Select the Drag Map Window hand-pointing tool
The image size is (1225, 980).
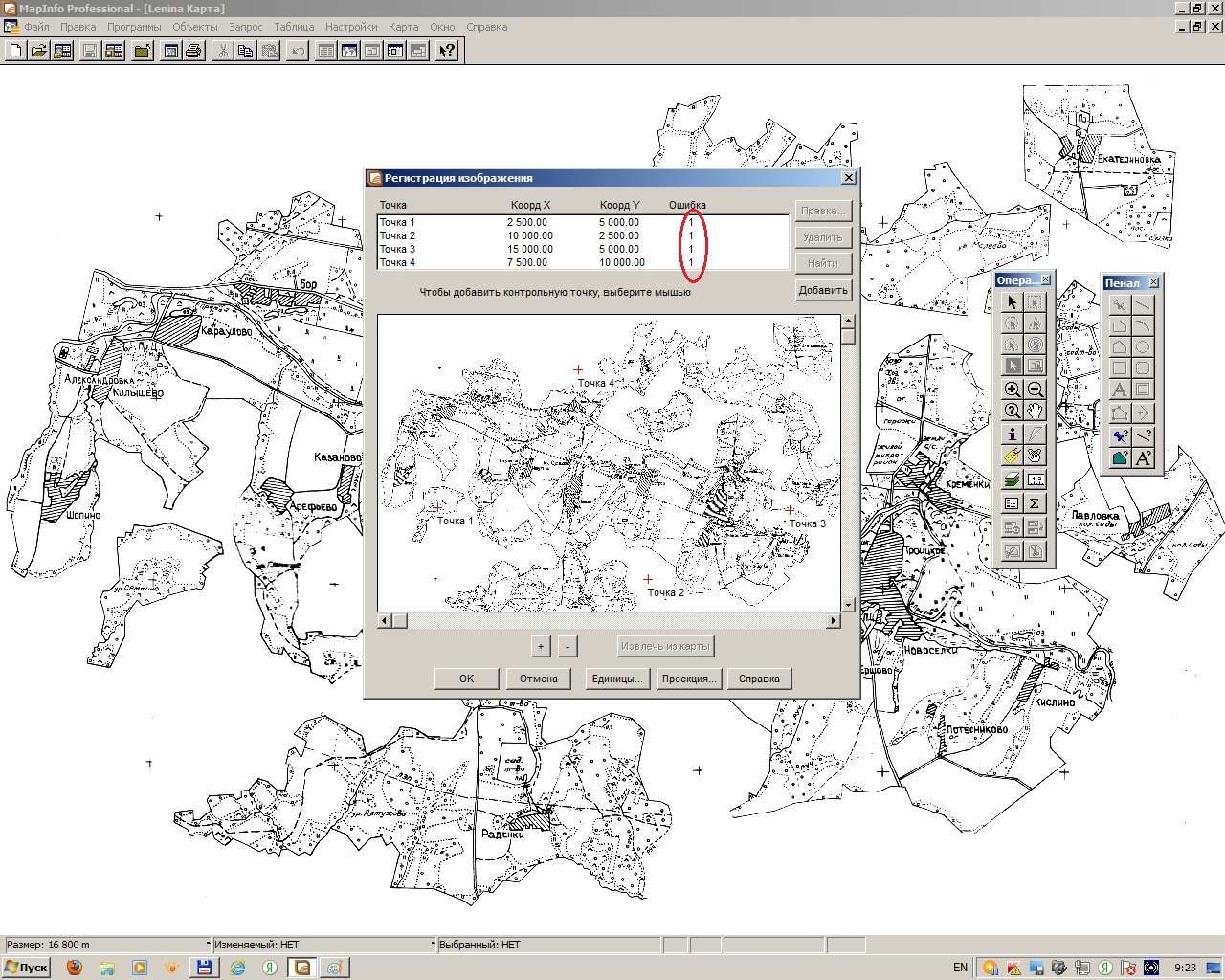(1035, 456)
